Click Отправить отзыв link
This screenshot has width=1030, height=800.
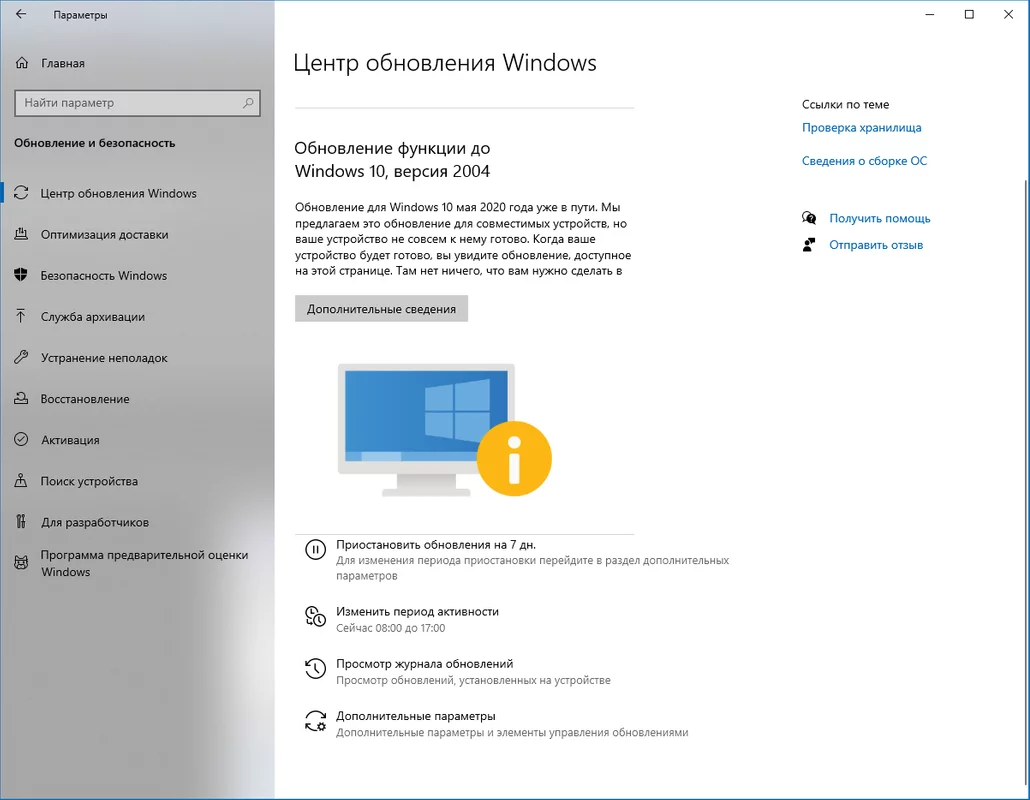click(x=876, y=245)
